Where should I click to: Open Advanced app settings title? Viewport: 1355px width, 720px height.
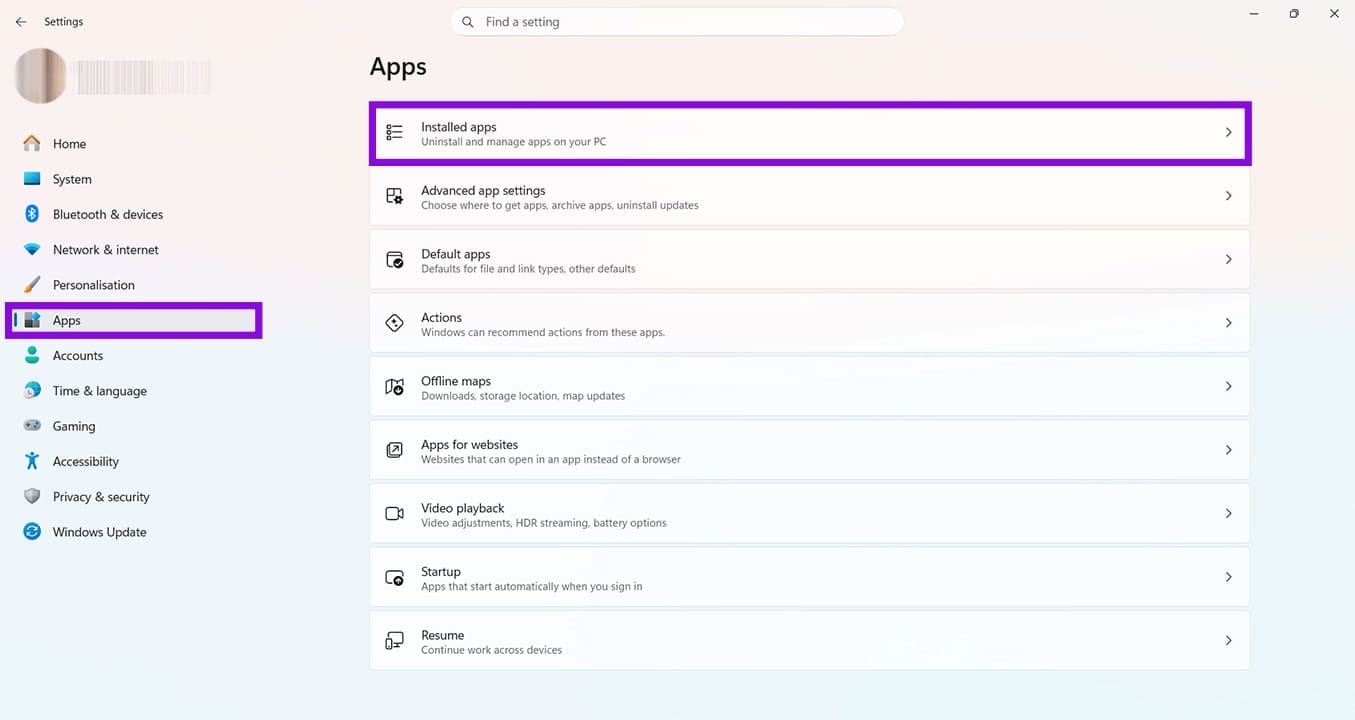click(483, 190)
